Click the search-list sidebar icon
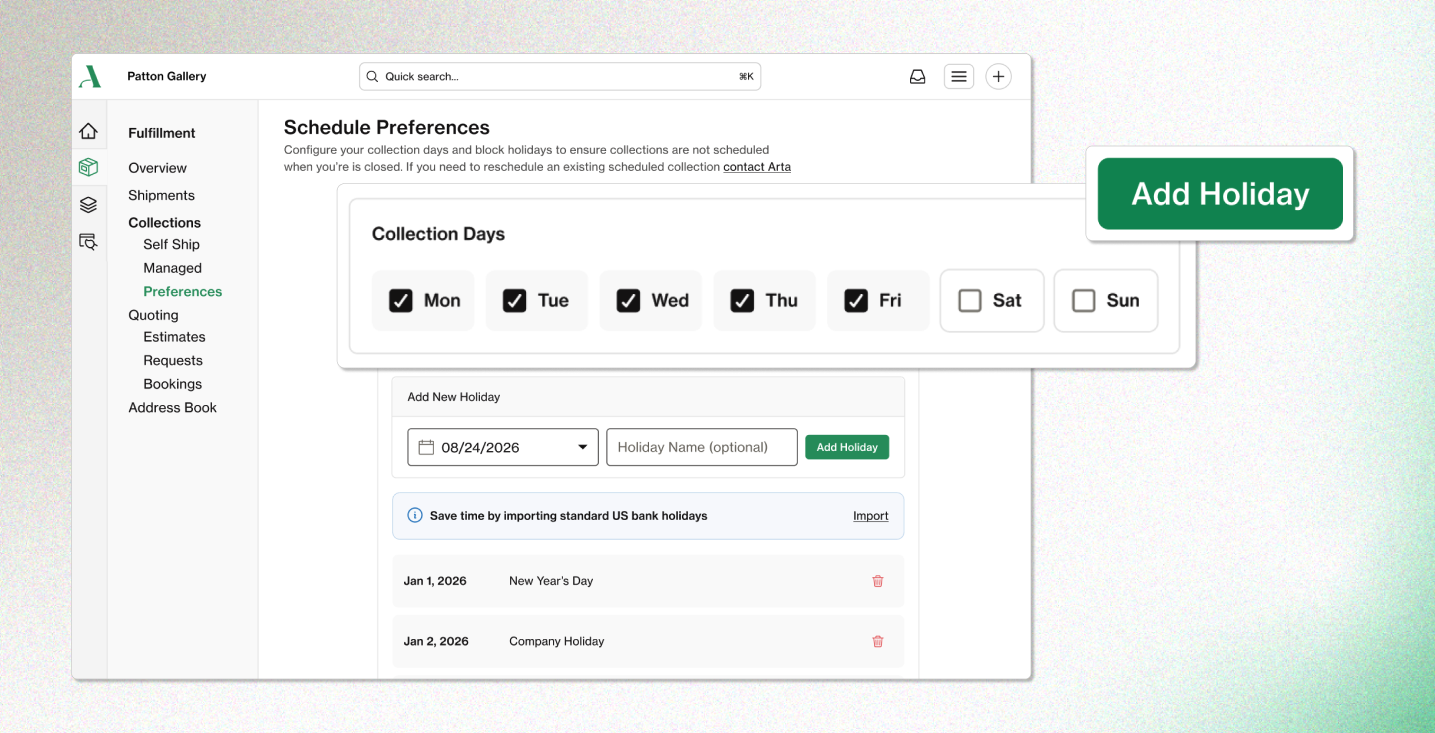Screen dimensions: 1435x733 (x=89, y=241)
